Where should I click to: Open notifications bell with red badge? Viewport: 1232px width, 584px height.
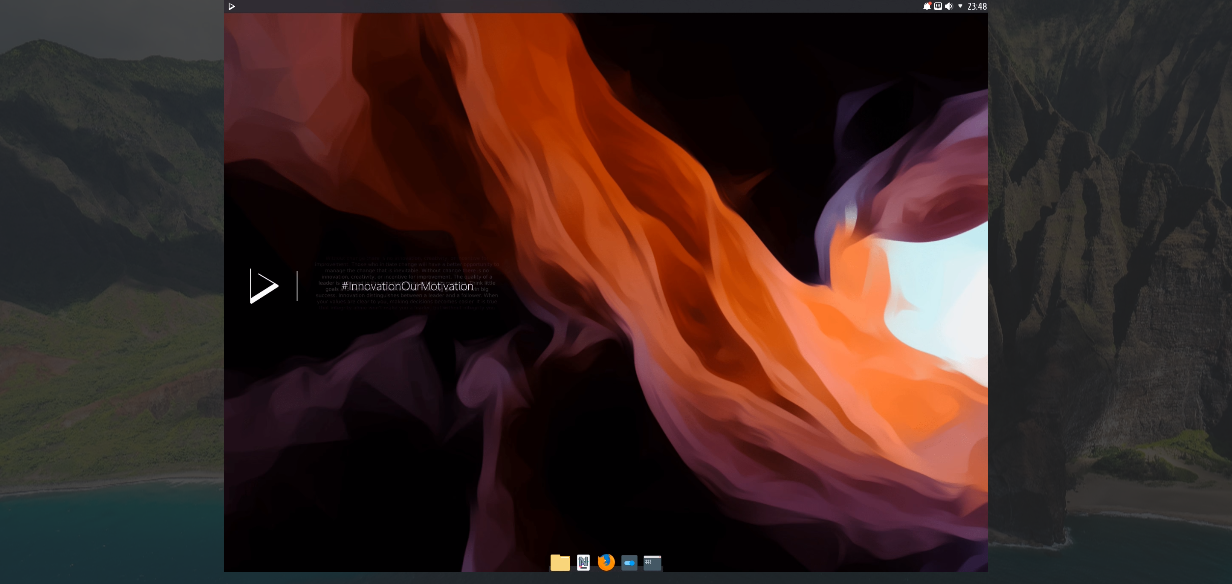(x=927, y=6)
